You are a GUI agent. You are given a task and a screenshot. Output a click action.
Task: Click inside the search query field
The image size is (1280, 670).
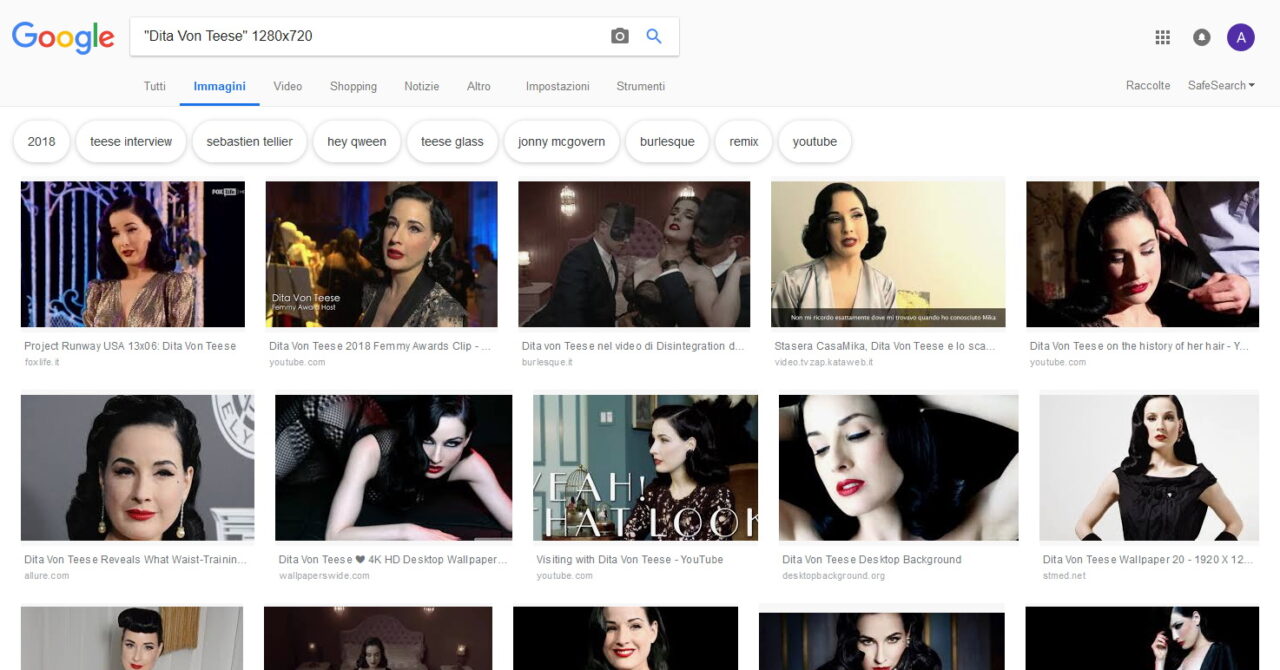370,36
